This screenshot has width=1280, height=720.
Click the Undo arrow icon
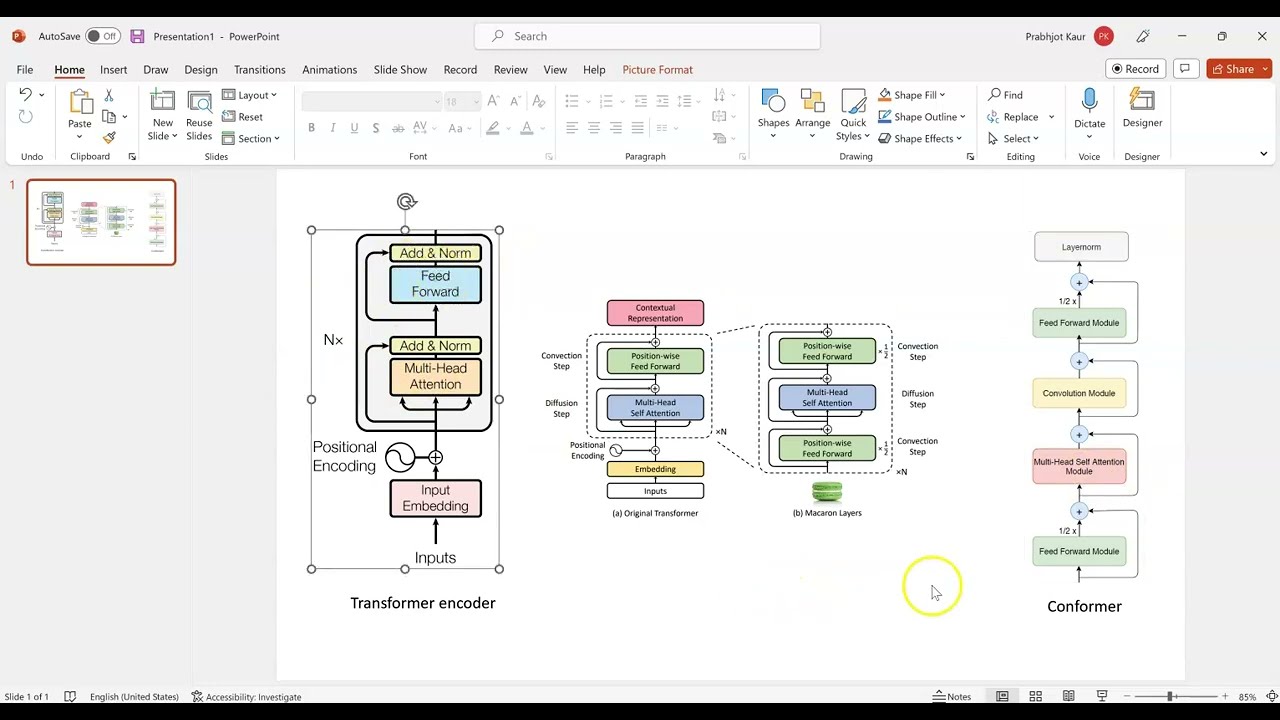[25, 95]
